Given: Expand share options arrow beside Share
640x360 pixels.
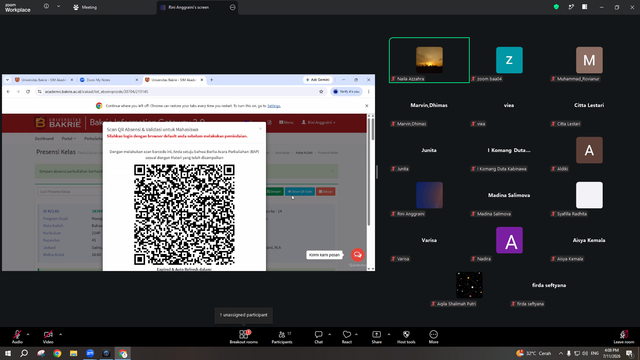Looking at the screenshot, I should (x=389, y=334).
